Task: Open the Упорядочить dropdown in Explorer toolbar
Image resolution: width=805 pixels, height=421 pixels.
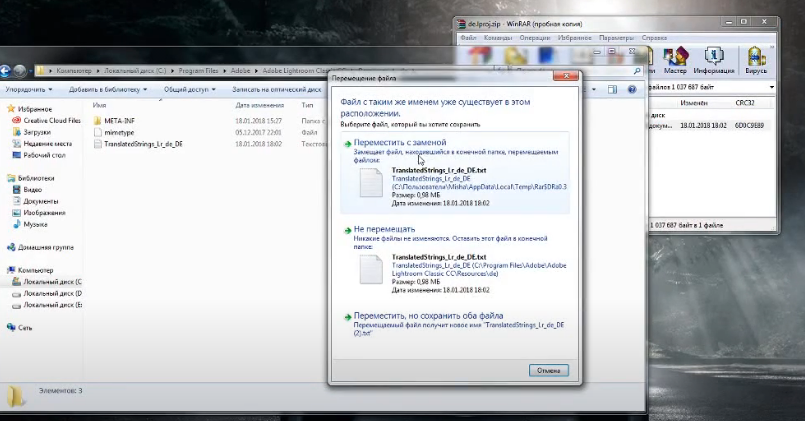Action: pyautogui.click(x=30, y=89)
